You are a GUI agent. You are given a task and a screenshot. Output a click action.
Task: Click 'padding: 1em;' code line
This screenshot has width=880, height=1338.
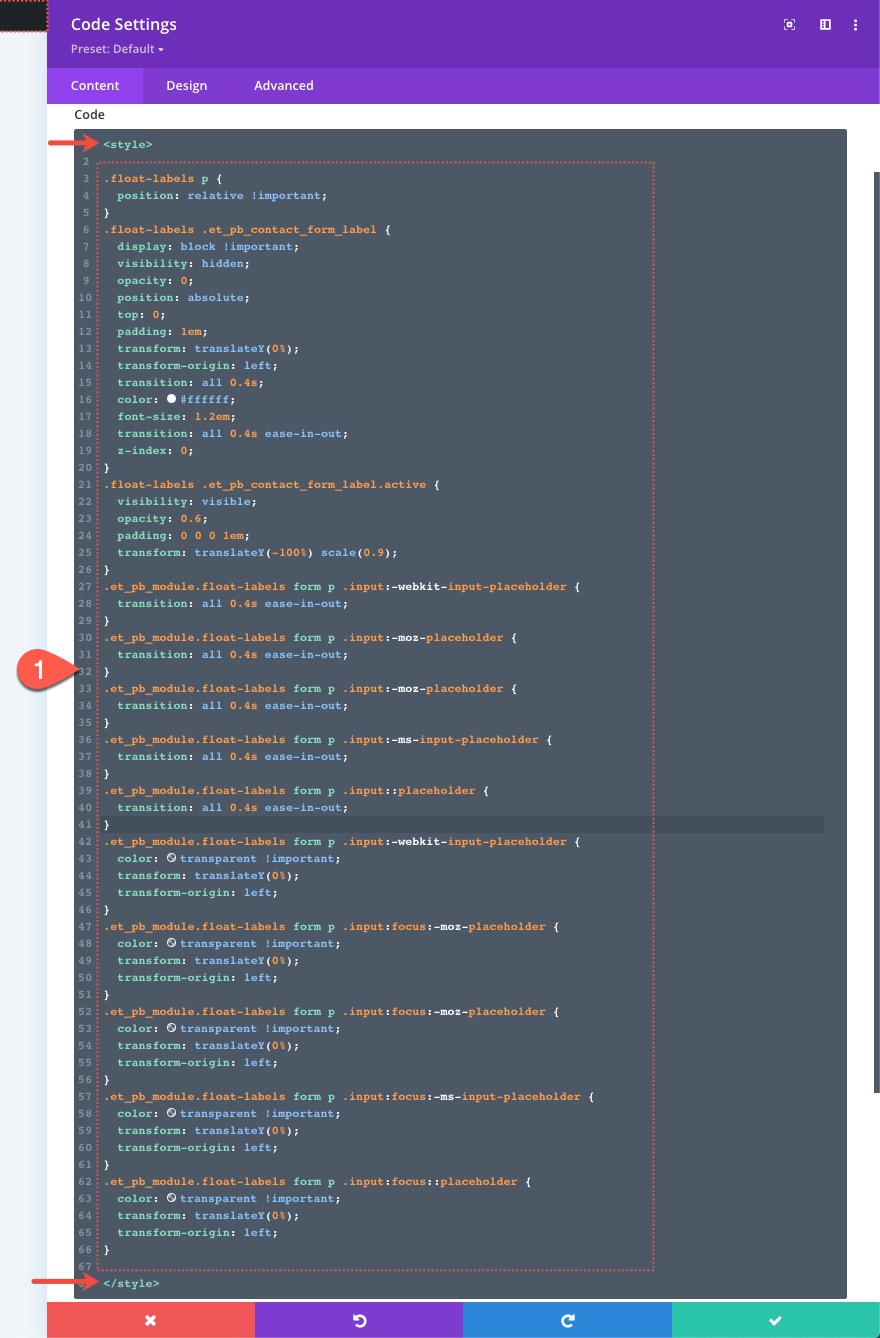point(162,331)
